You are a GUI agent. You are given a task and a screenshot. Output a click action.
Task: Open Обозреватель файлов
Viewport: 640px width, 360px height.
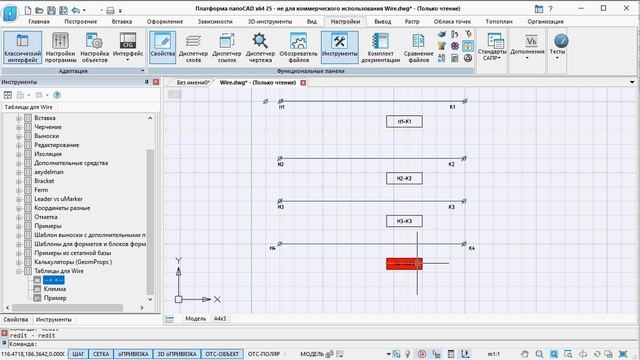[x=298, y=47]
